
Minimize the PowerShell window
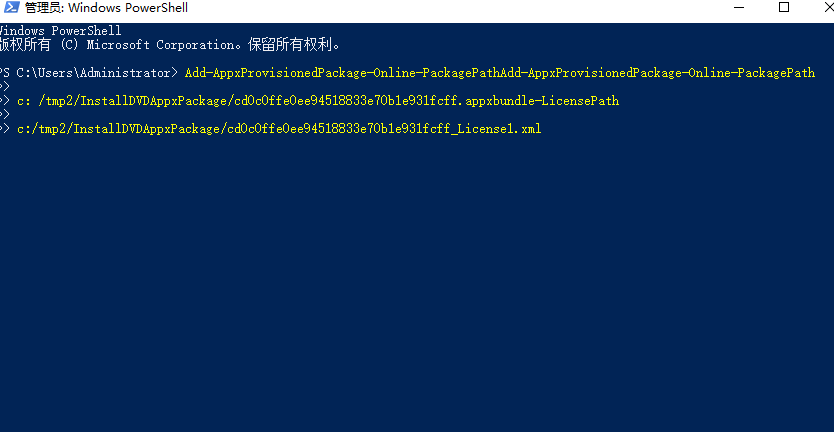tap(731, 8)
